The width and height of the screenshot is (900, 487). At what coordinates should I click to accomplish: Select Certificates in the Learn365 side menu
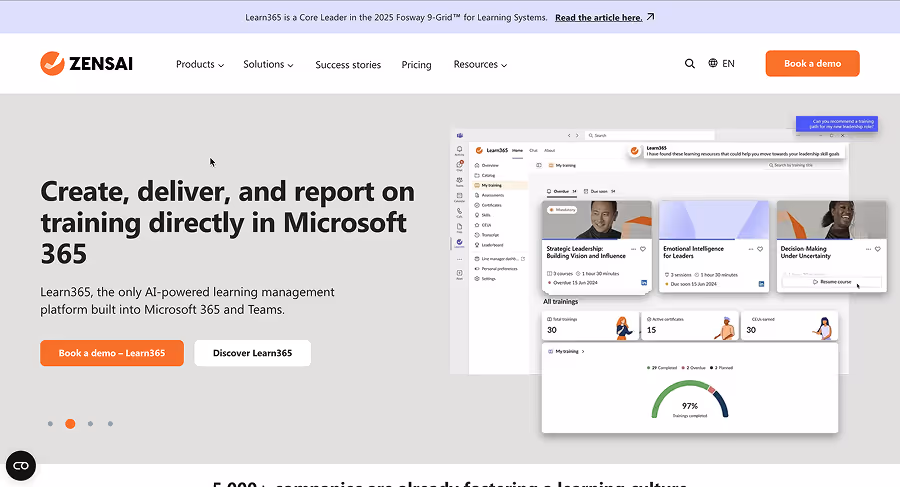pos(488,205)
